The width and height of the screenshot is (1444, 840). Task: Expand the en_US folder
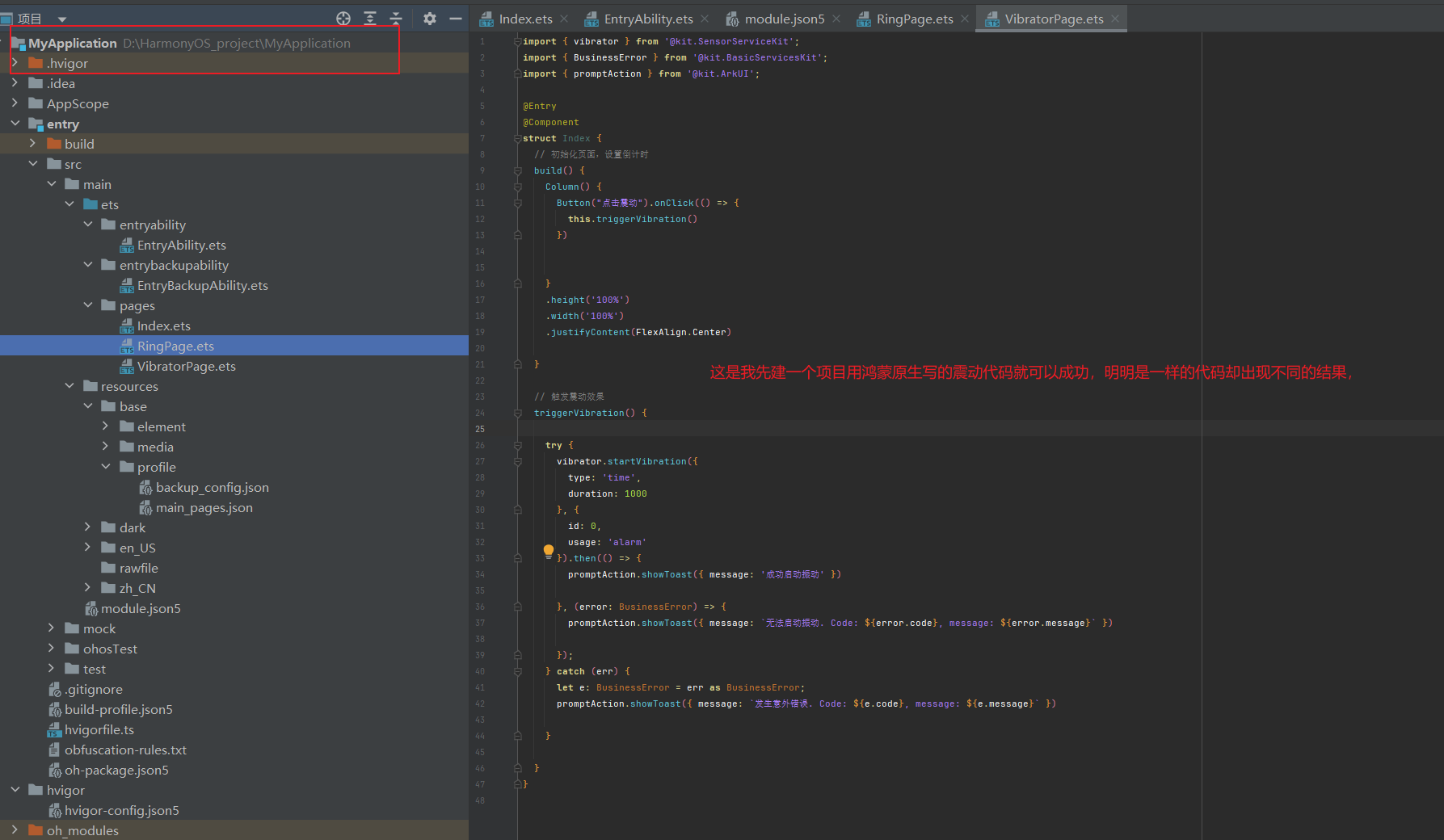tap(88, 548)
